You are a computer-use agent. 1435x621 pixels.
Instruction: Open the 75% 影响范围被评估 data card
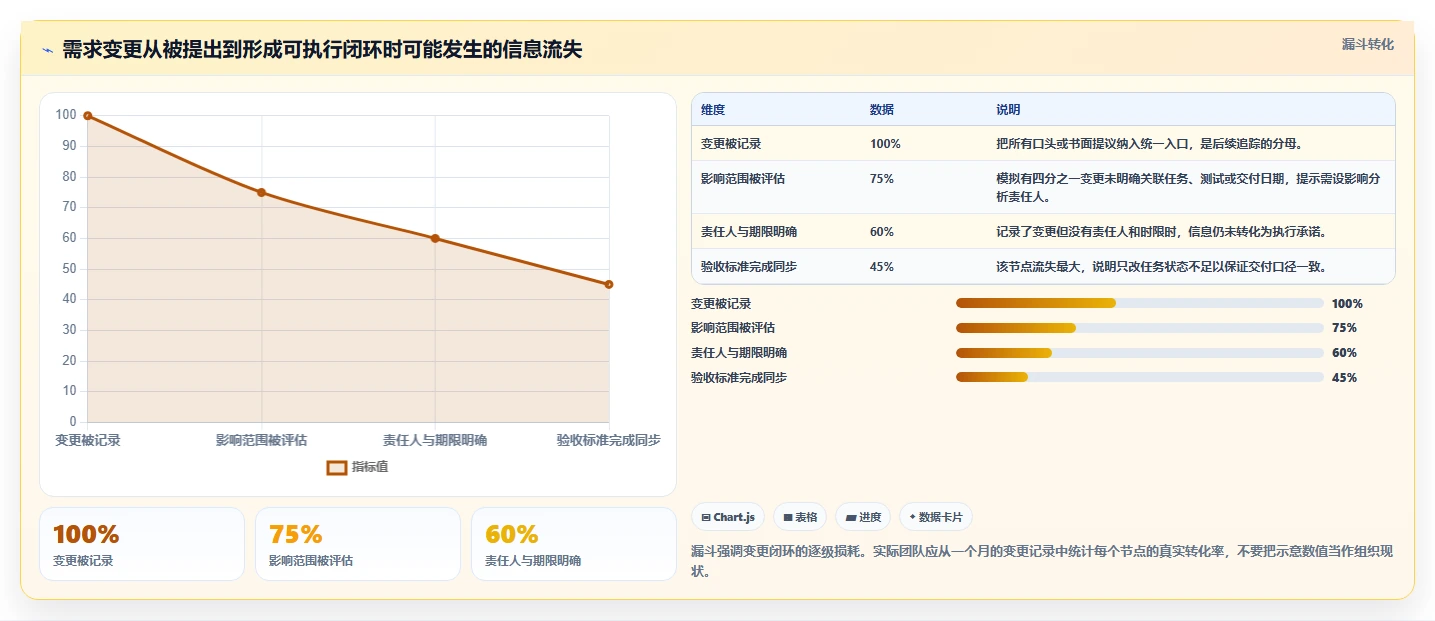tap(358, 544)
